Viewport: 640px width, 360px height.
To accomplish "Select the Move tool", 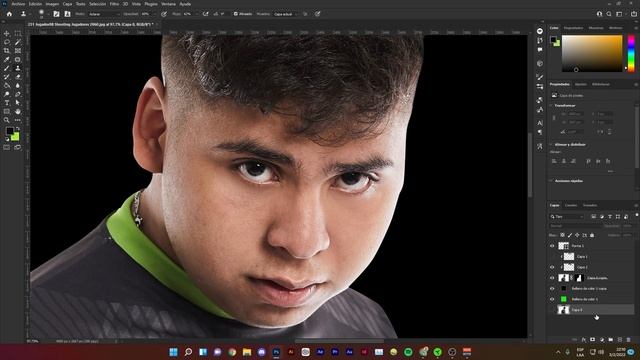I will click(7, 33).
